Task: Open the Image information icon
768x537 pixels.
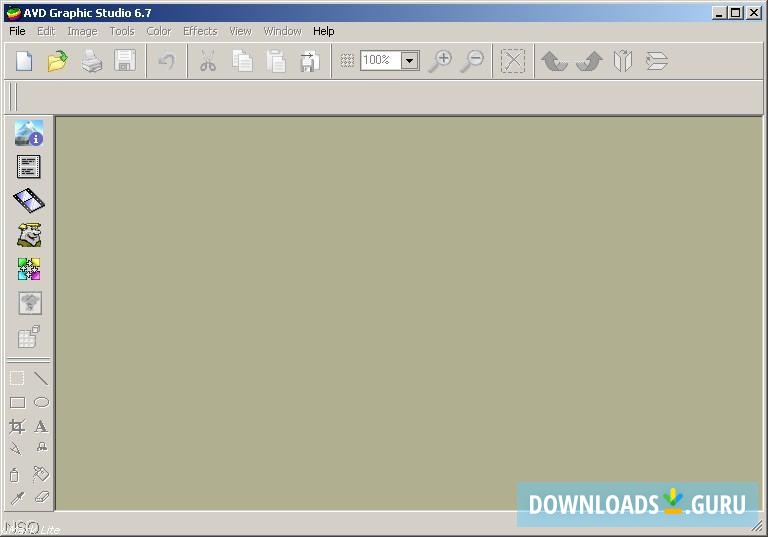Action: 29,133
